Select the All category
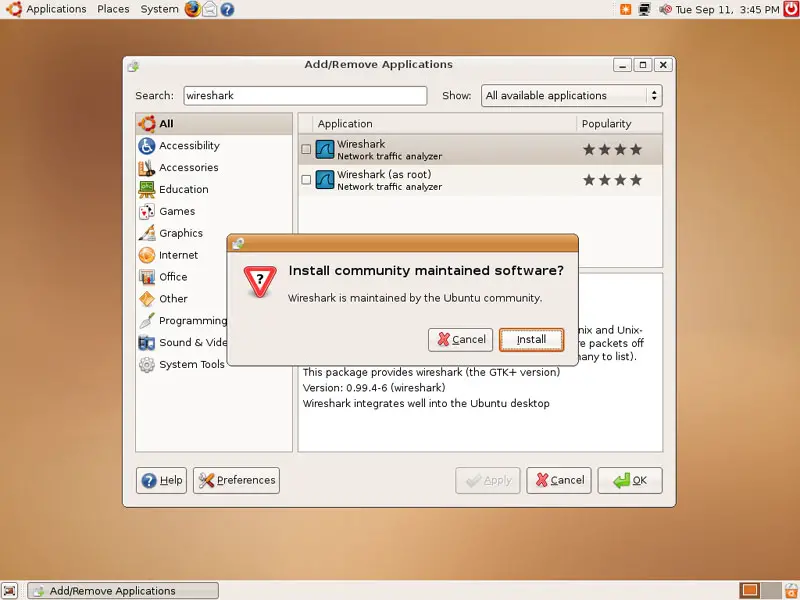The height and width of the screenshot is (600, 800). coord(214,123)
